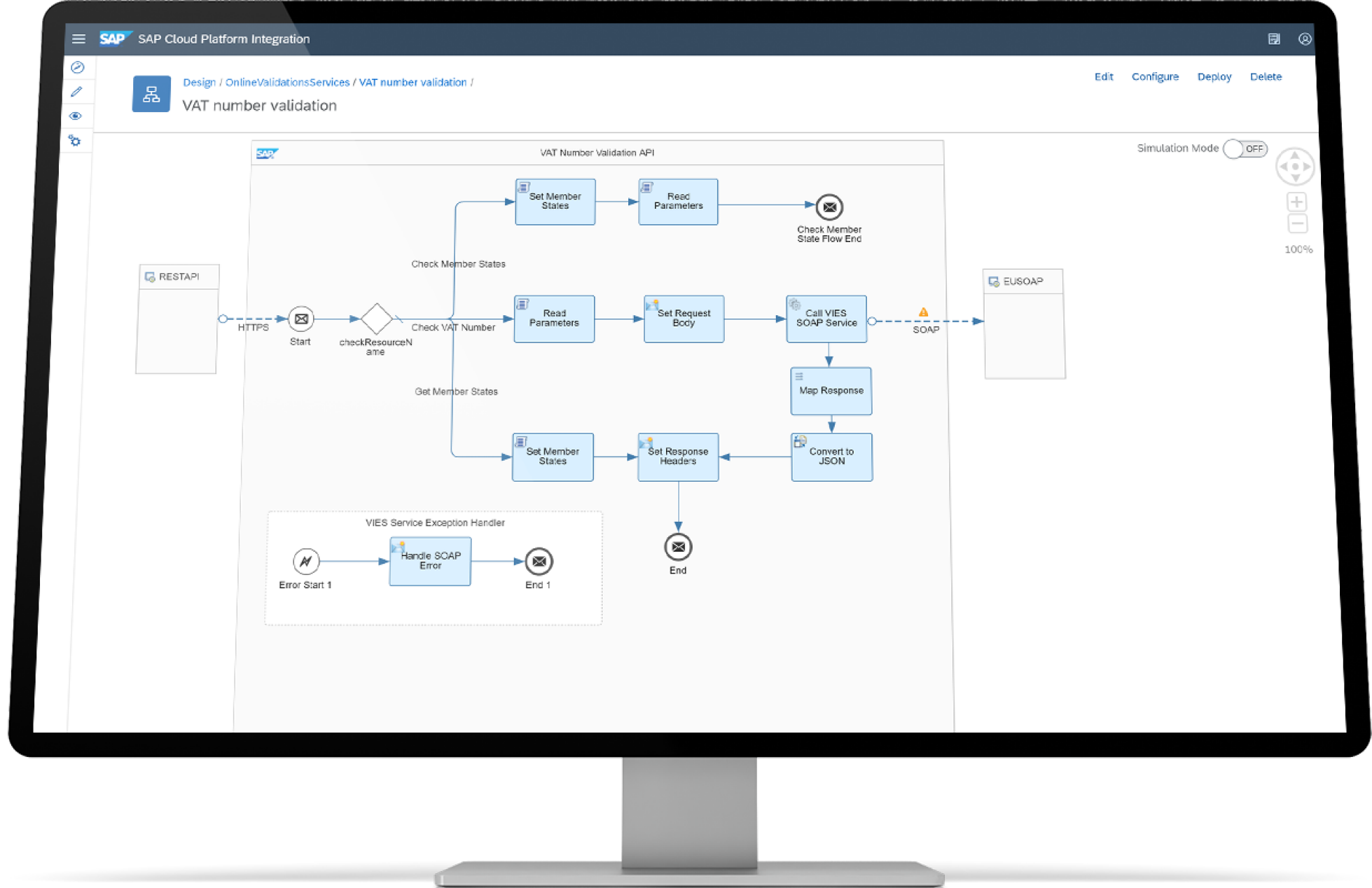
Task: Click Configure in the top actions
Action: pyautogui.click(x=1154, y=76)
